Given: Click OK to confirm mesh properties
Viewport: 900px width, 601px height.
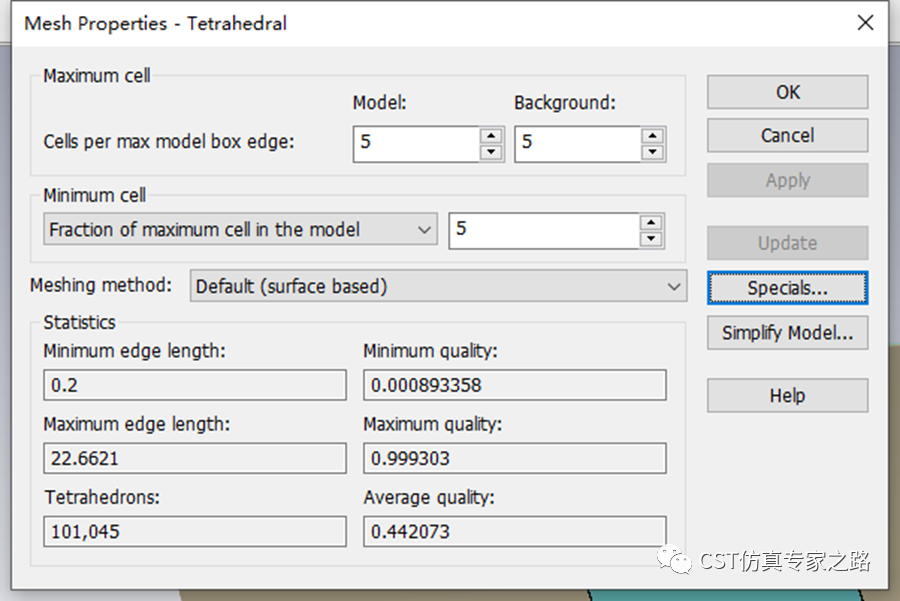Looking at the screenshot, I should click(x=787, y=92).
